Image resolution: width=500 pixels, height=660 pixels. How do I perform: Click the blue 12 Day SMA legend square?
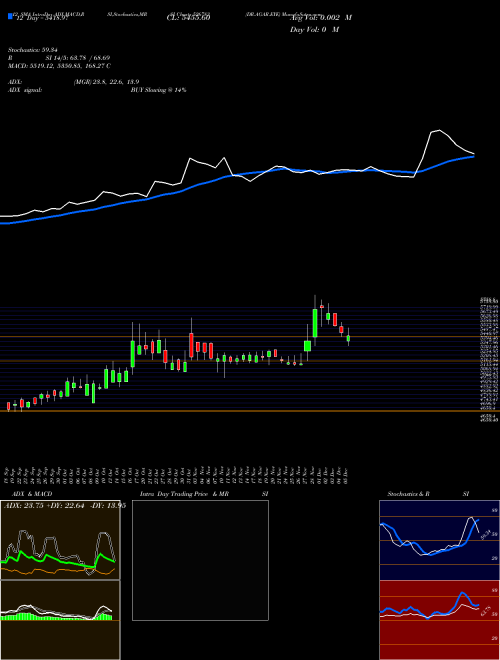click(x=10, y=16)
